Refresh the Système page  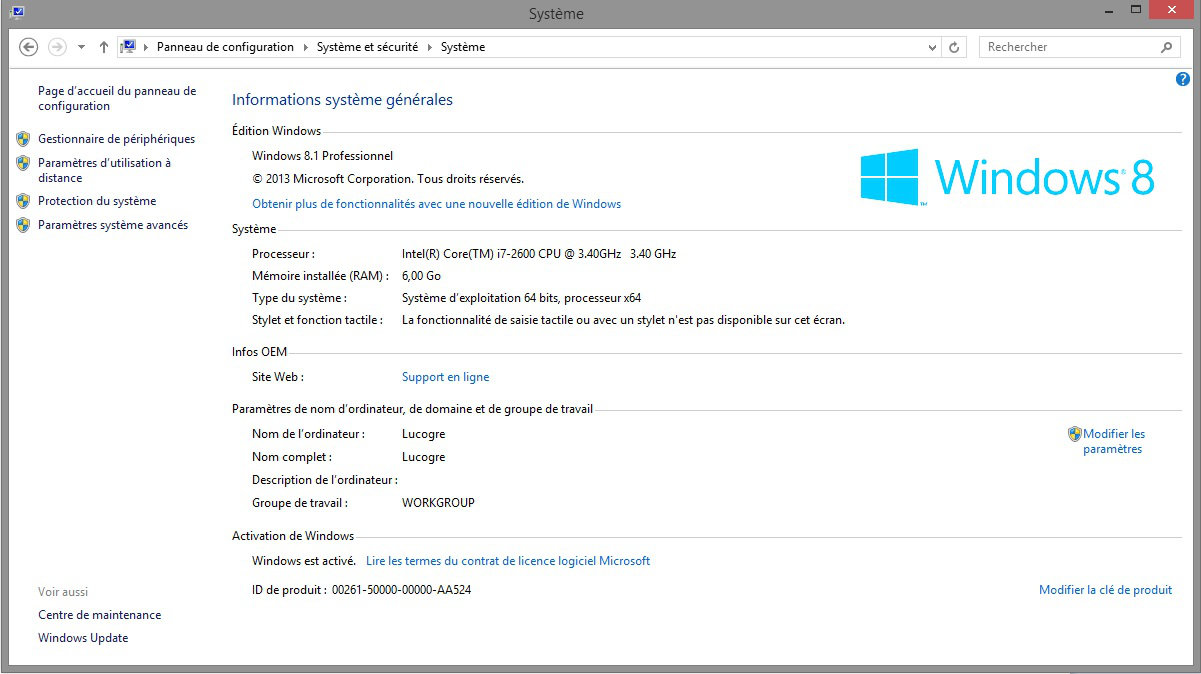tap(955, 47)
